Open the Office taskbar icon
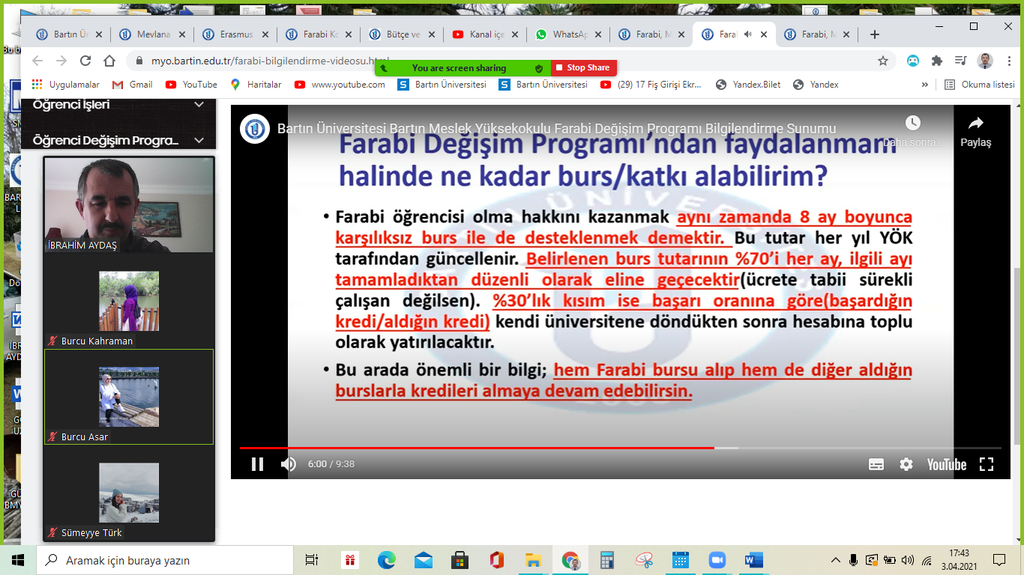Screen dimensions: 1024x575 click(x=497, y=560)
